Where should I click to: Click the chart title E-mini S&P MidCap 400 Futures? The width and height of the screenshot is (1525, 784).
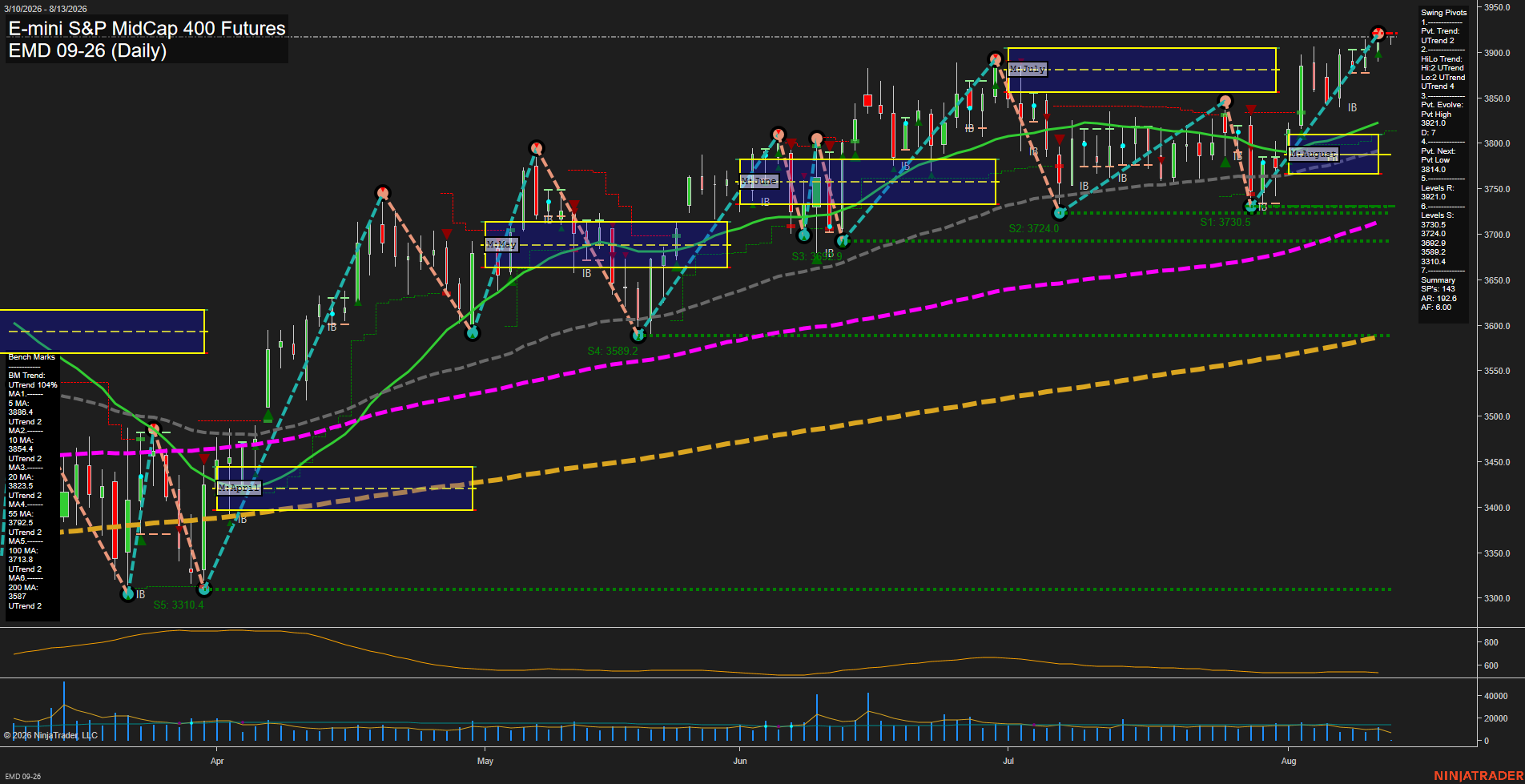pos(147,29)
